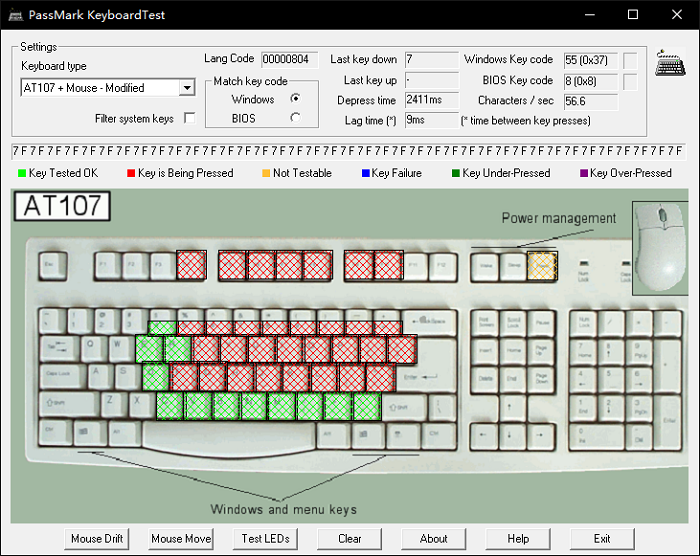Click the AT107 + Mouse - Modified combo box
This screenshot has height=556, width=700.
click(108, 88)
